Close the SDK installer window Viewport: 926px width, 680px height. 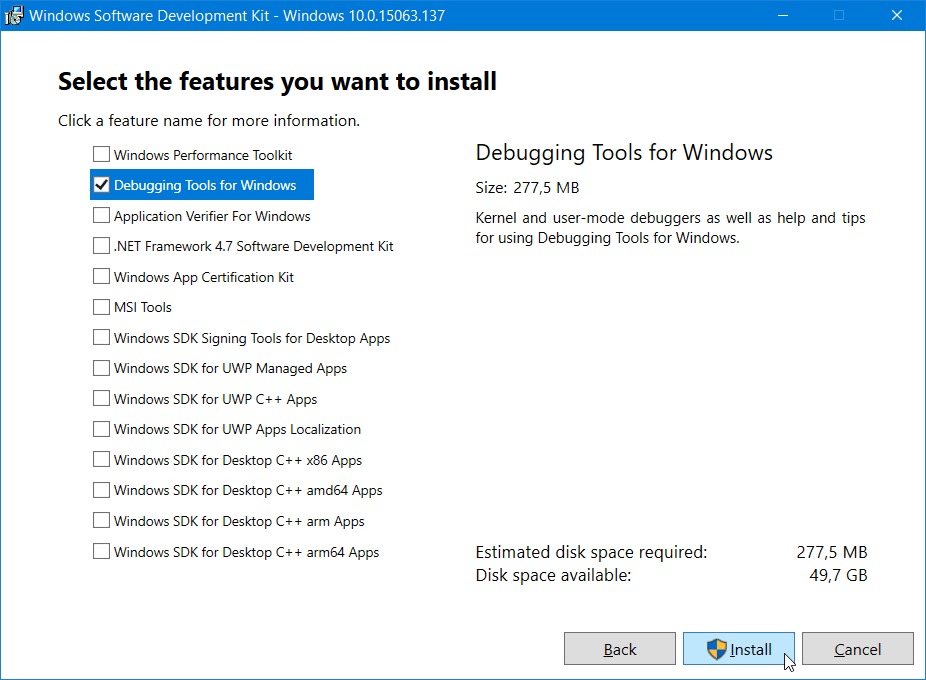click(x=896, y=15)
